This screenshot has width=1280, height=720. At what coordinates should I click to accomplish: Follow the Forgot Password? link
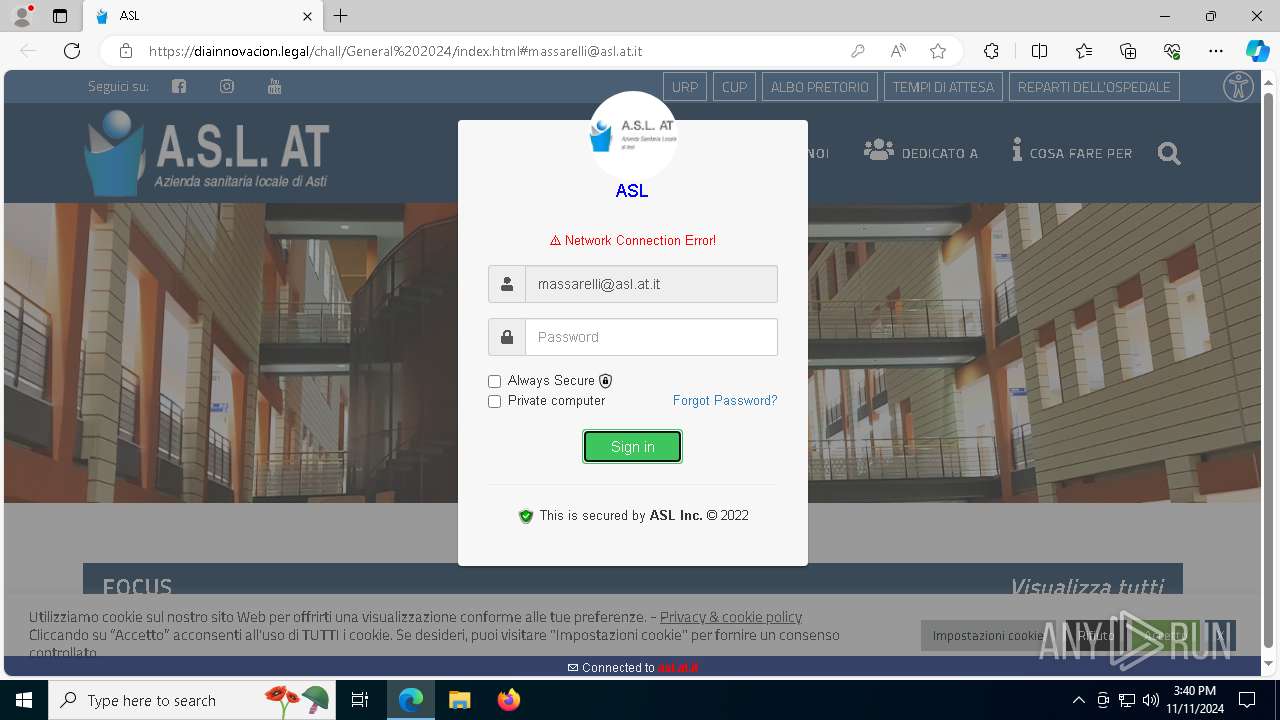[x=725, y=400]
